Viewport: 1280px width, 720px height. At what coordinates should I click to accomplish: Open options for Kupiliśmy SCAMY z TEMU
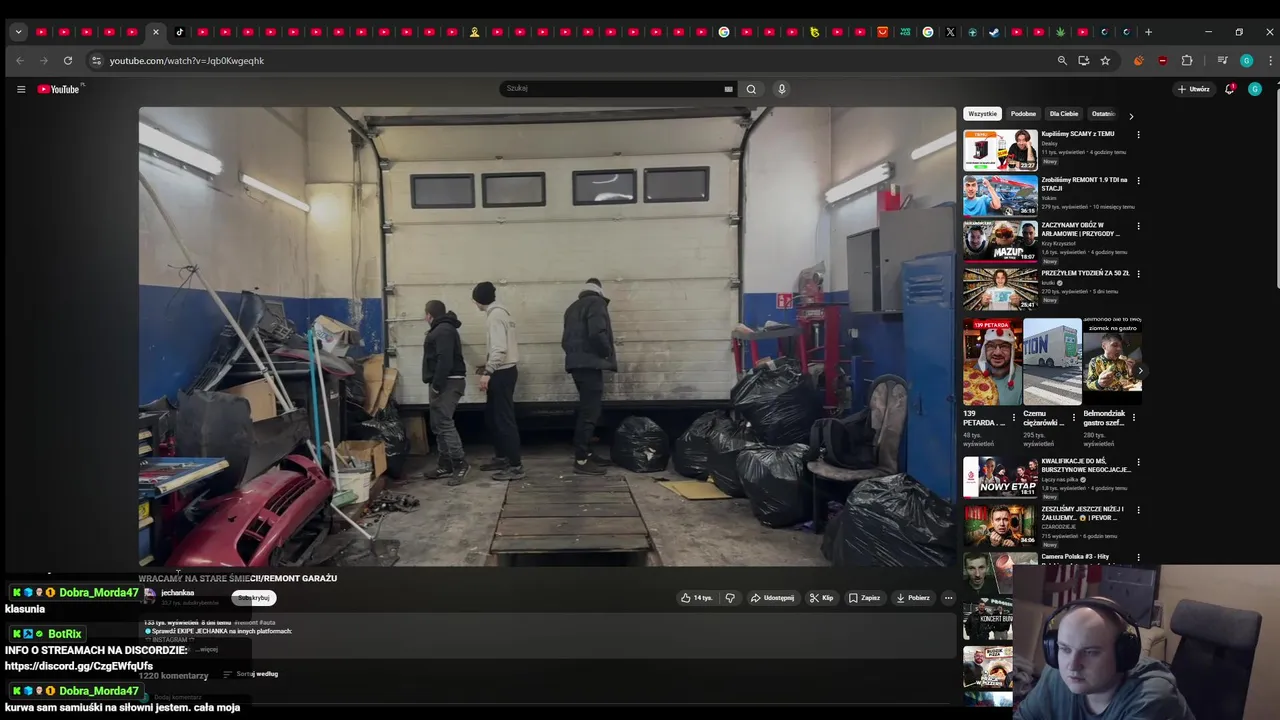tap(1138, 134)
